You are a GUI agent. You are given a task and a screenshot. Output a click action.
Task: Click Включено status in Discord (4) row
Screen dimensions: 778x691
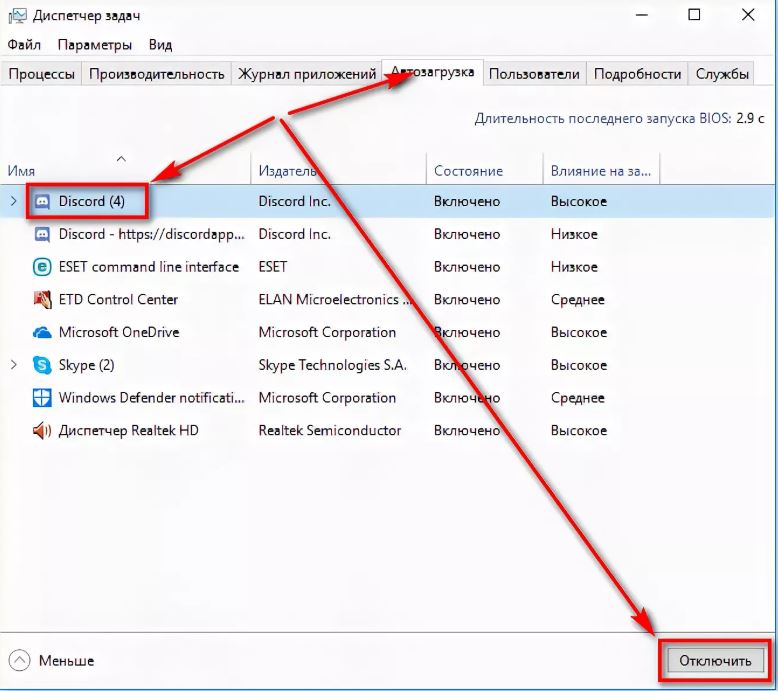coord(467,201)
